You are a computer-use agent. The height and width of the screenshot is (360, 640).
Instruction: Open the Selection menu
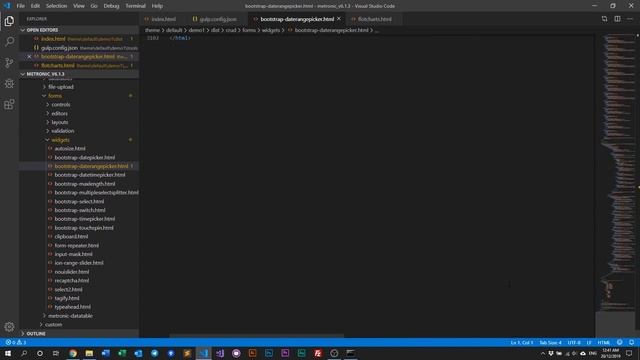[56, 6]
